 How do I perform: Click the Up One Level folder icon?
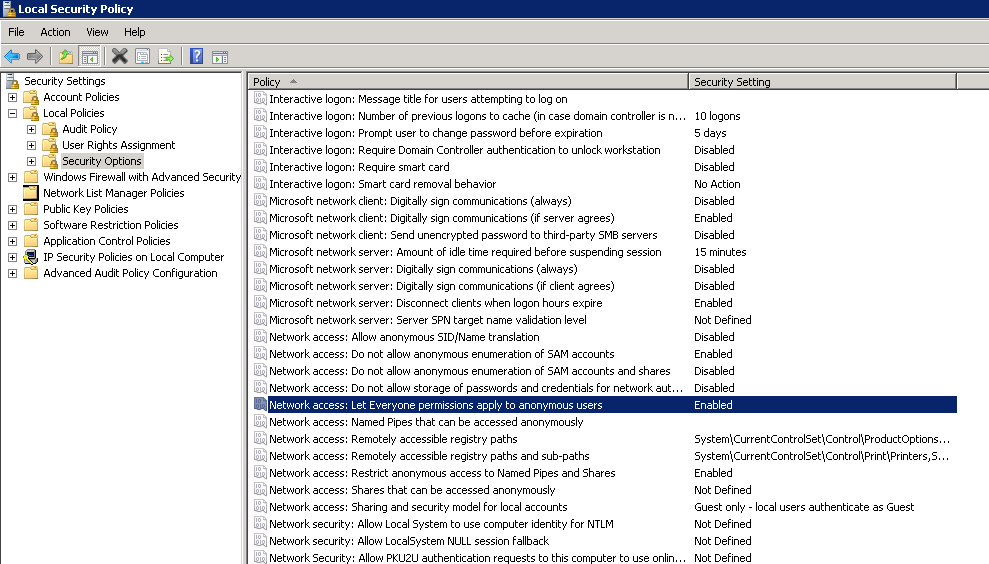point(66,56)
